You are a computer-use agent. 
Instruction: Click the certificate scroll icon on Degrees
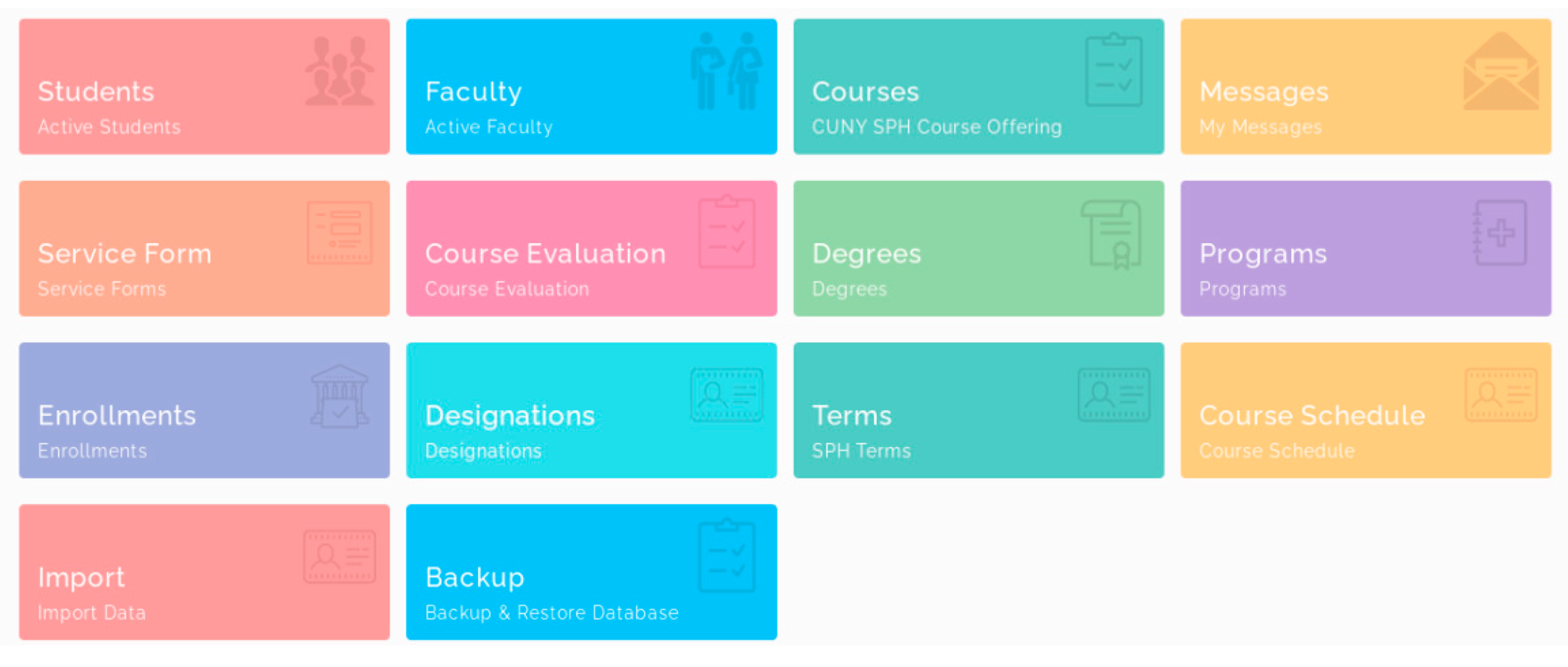click(1112, 235)
